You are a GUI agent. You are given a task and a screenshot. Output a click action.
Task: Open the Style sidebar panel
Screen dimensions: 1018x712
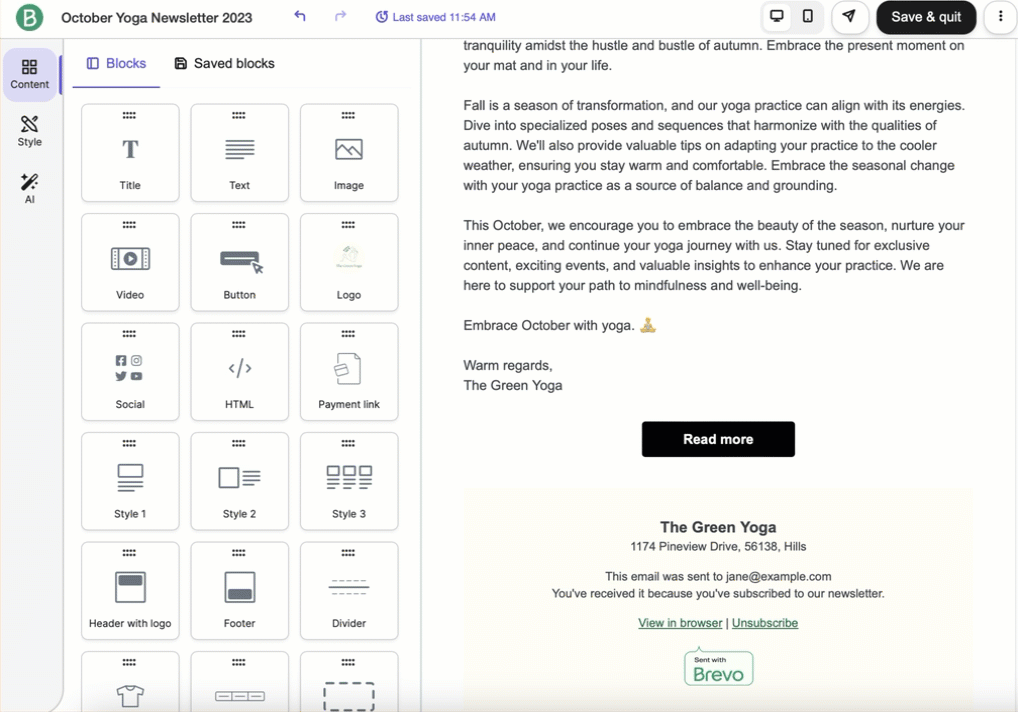click(30, 131)
